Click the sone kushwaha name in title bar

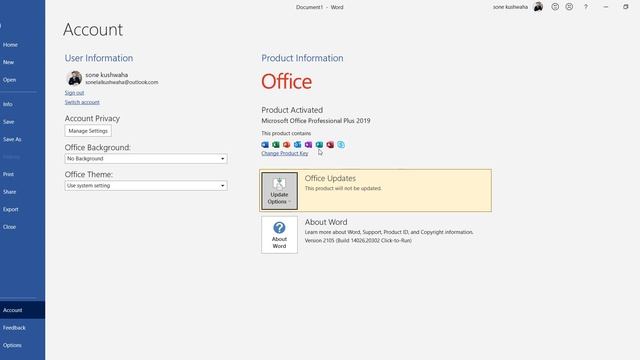click(x=510, y=7)
